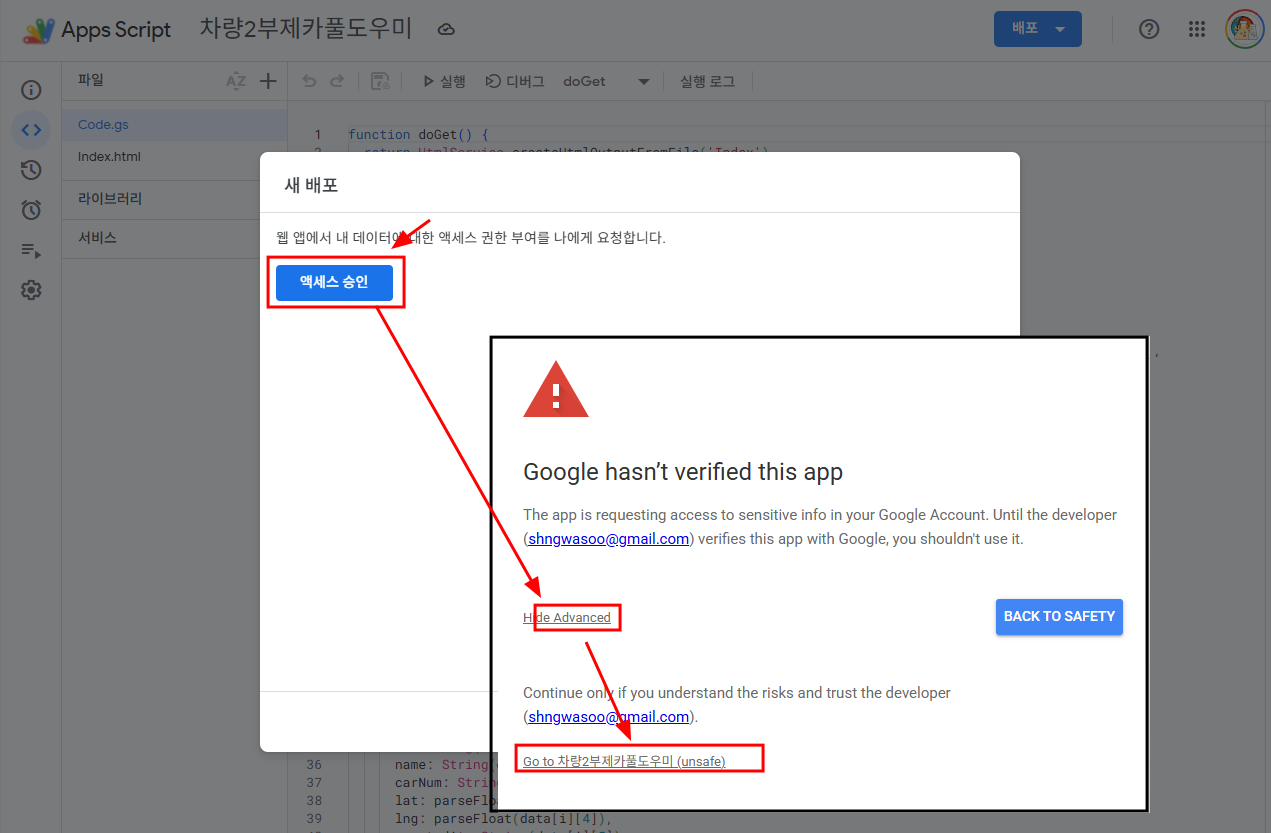
Task: Click the 새 배포 dialog title
Action: (x=312, y=185)
